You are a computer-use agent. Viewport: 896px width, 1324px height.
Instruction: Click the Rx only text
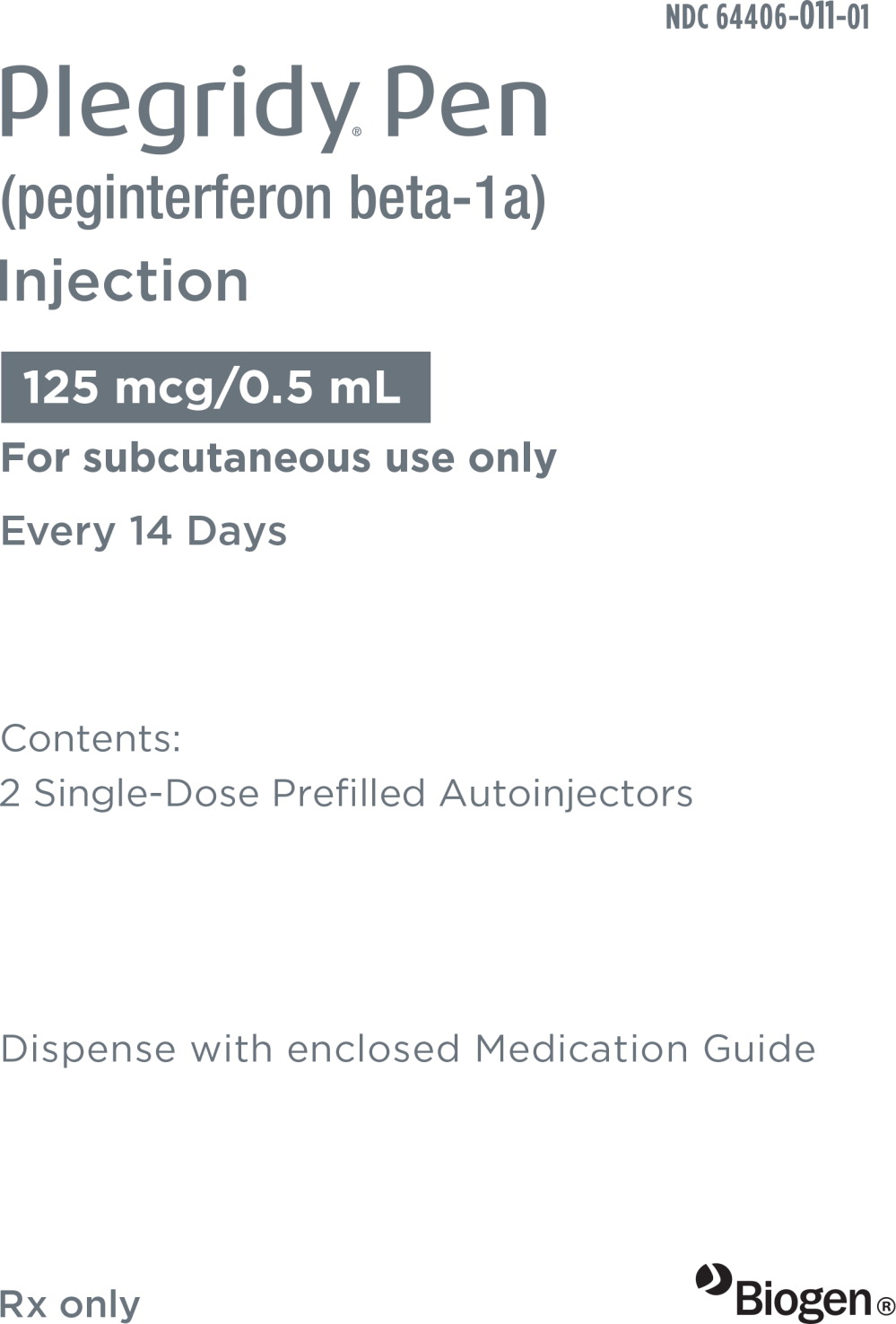(x=70, y=1304)
